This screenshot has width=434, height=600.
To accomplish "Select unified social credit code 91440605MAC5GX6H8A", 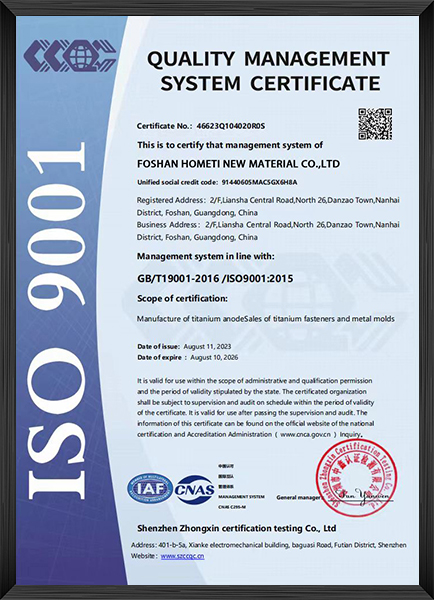I will pos(259,182).
